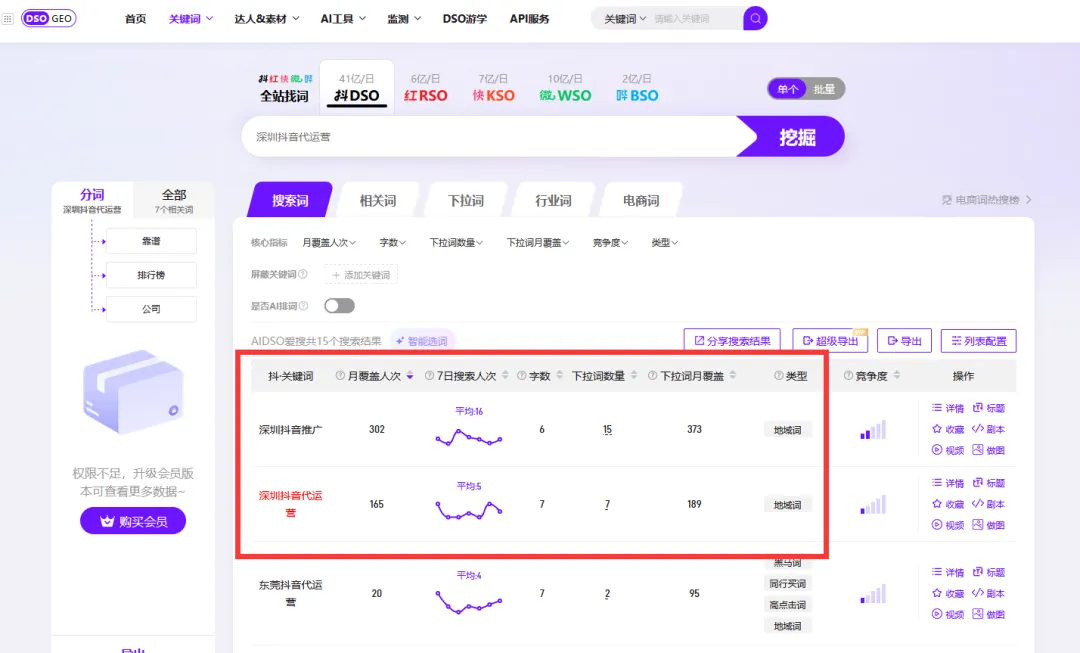
Task: Open the 视频 play icon for 深圳抖音代运营
Action: 937,524
